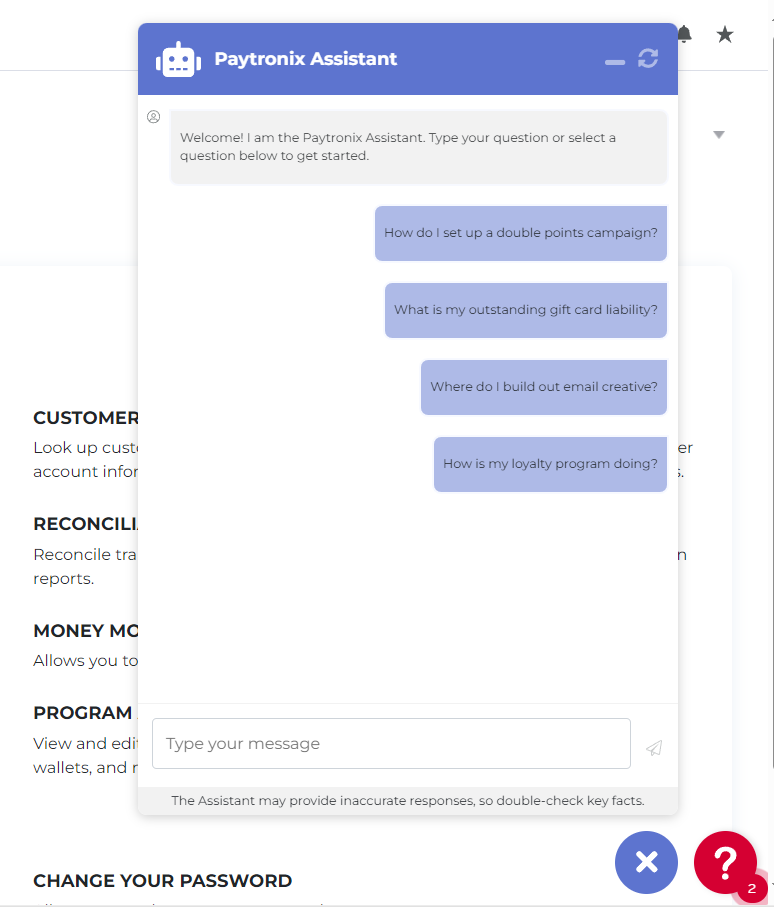Screen dimensions: 774x907
Task: Refresh the assistant conversation
Action: [648, 58]
